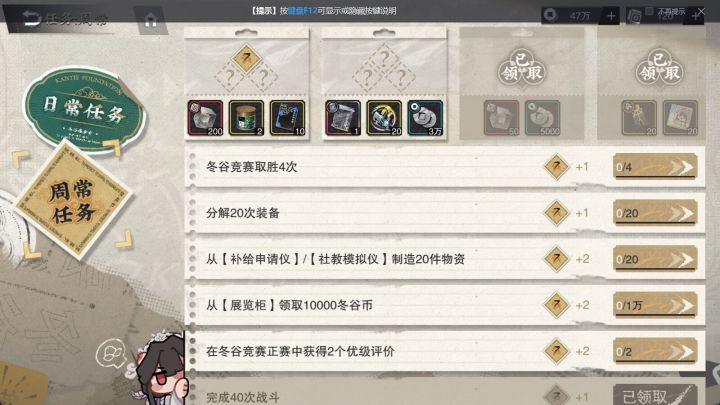
Task: Select the round emblem reward with 20
Action: (384, 118)
